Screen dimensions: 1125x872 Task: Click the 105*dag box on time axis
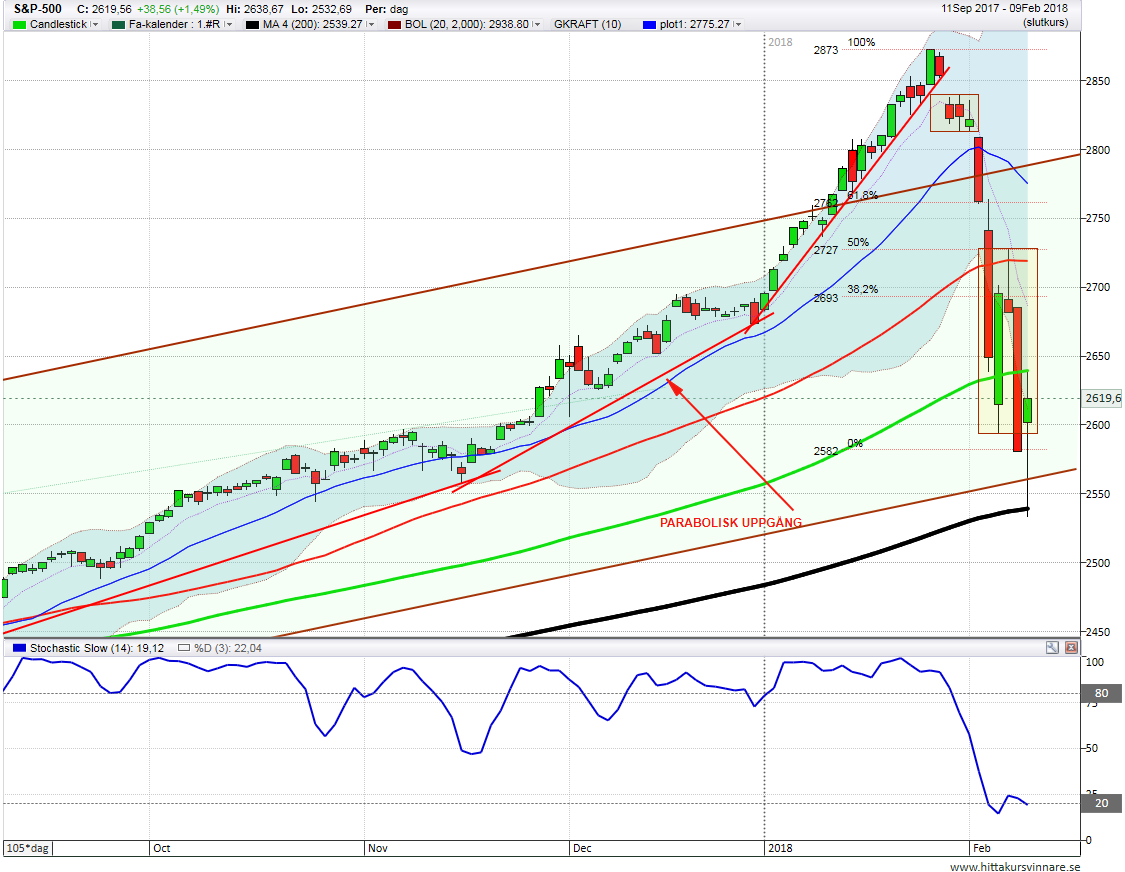pyautogui.click(x=28, y=848)
